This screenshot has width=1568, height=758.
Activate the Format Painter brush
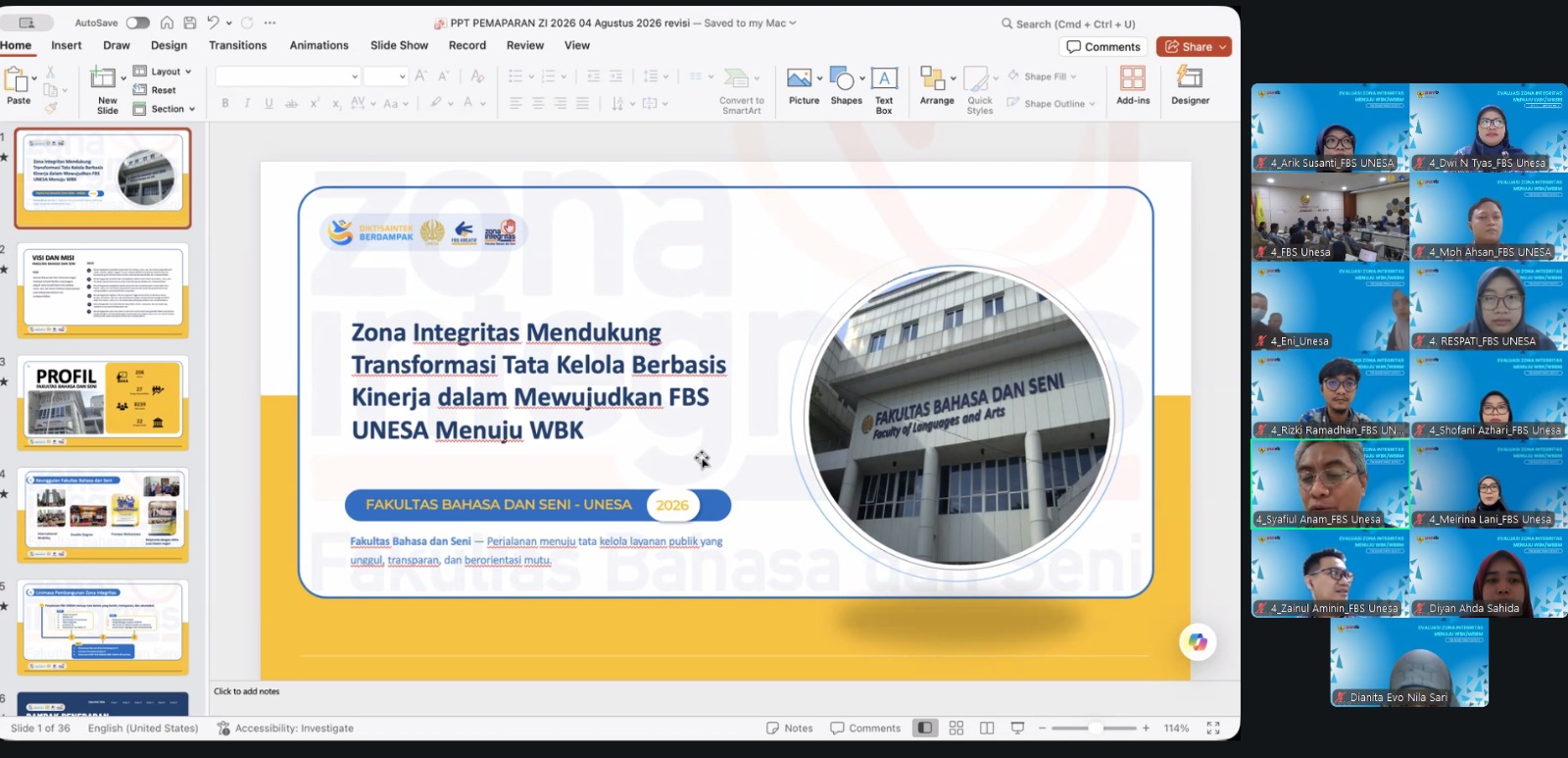50,107
